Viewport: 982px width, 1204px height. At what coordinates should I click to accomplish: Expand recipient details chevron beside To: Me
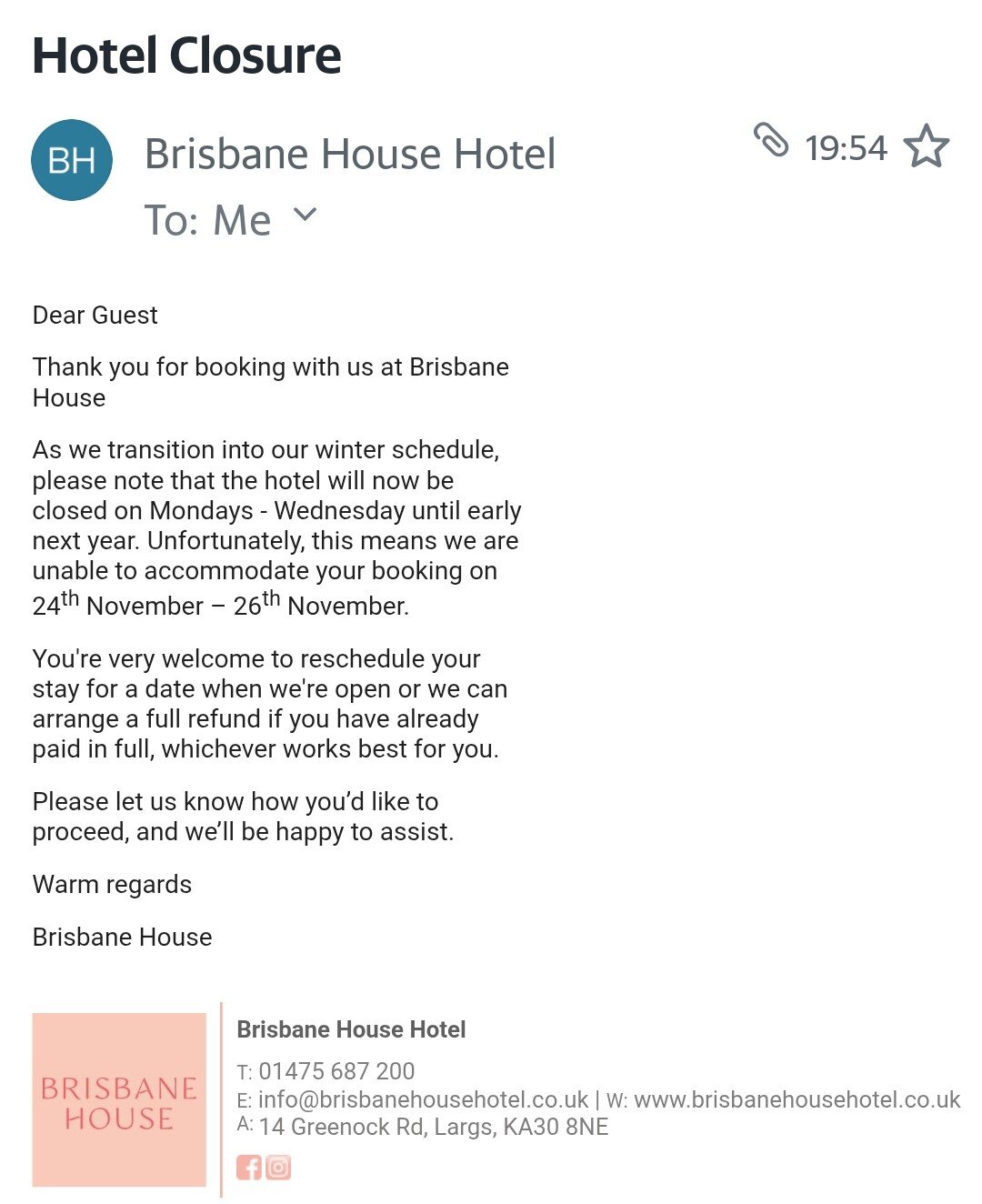pyautogui.click(x=306, y=216)
